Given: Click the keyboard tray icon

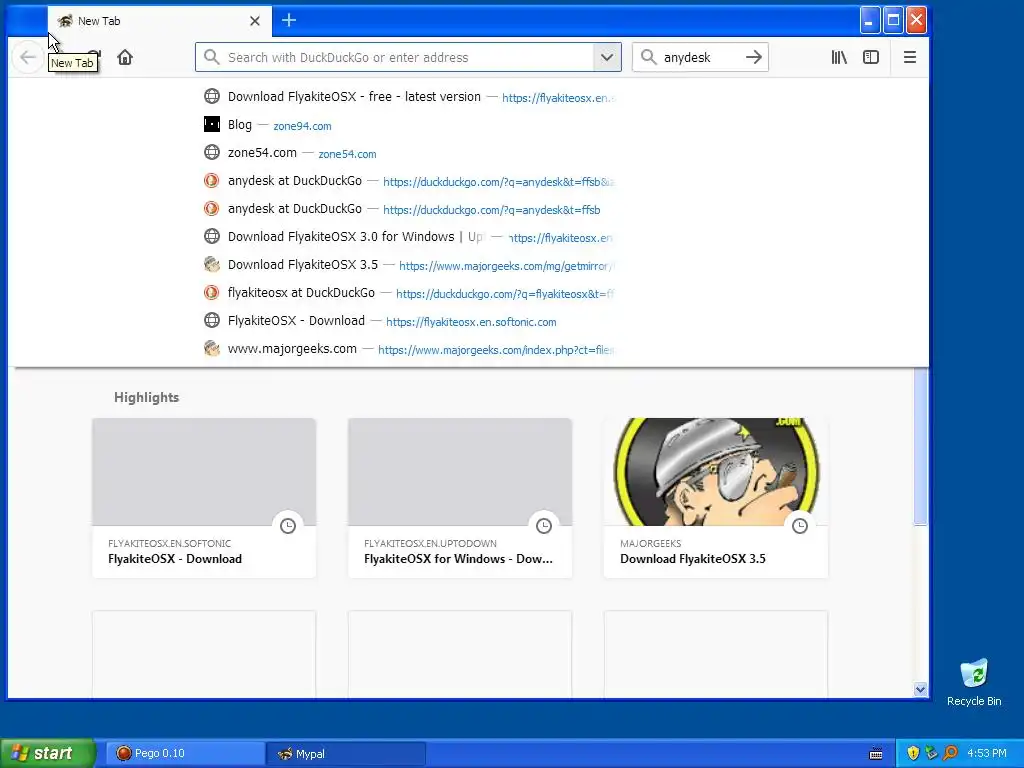Looking at the screenshot, I should [876, 754].
